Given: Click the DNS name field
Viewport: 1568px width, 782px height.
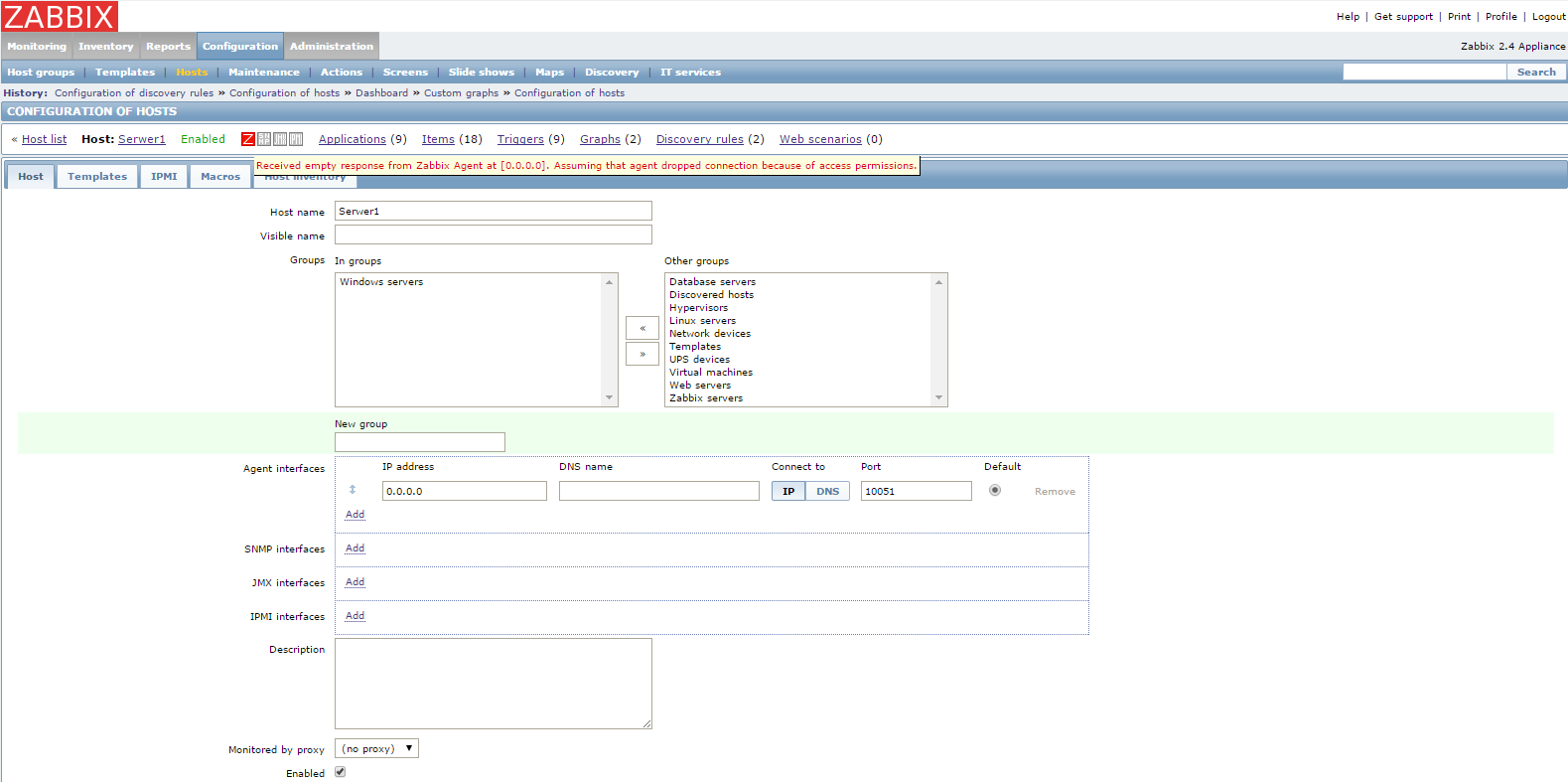Looking at the screenshot, I should 659,491.
